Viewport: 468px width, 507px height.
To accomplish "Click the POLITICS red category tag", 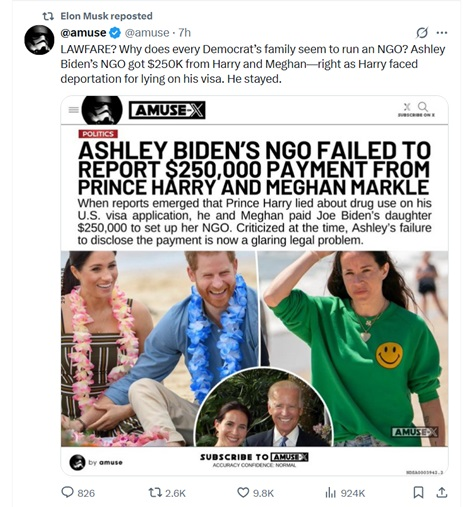I will click(x=98, y=134).
